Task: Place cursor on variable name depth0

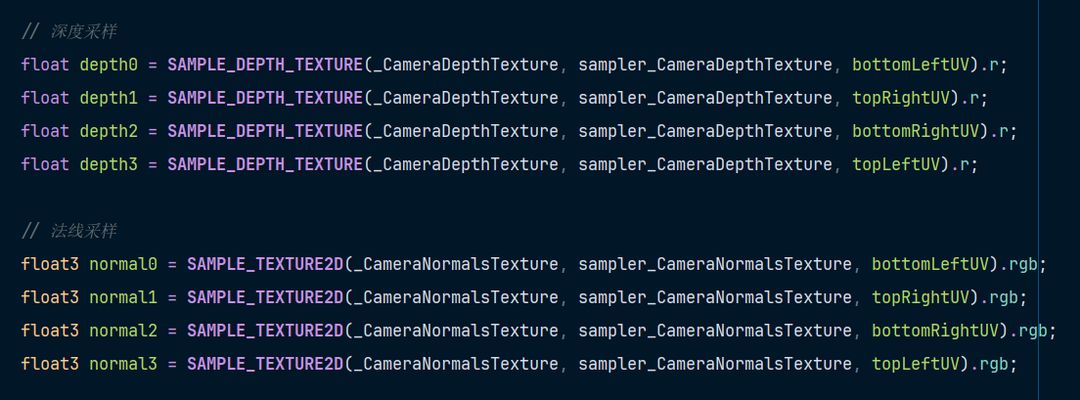Action: click(x=108, y=65)
